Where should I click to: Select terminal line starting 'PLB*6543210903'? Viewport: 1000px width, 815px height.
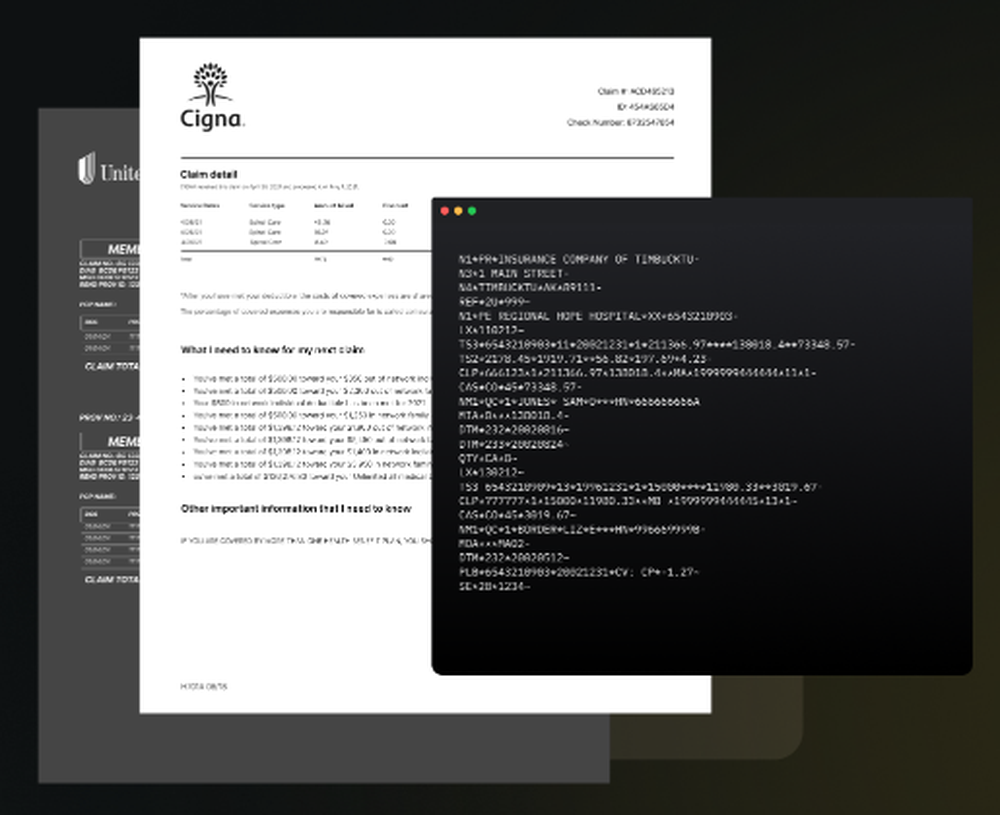tap(579, 572)
